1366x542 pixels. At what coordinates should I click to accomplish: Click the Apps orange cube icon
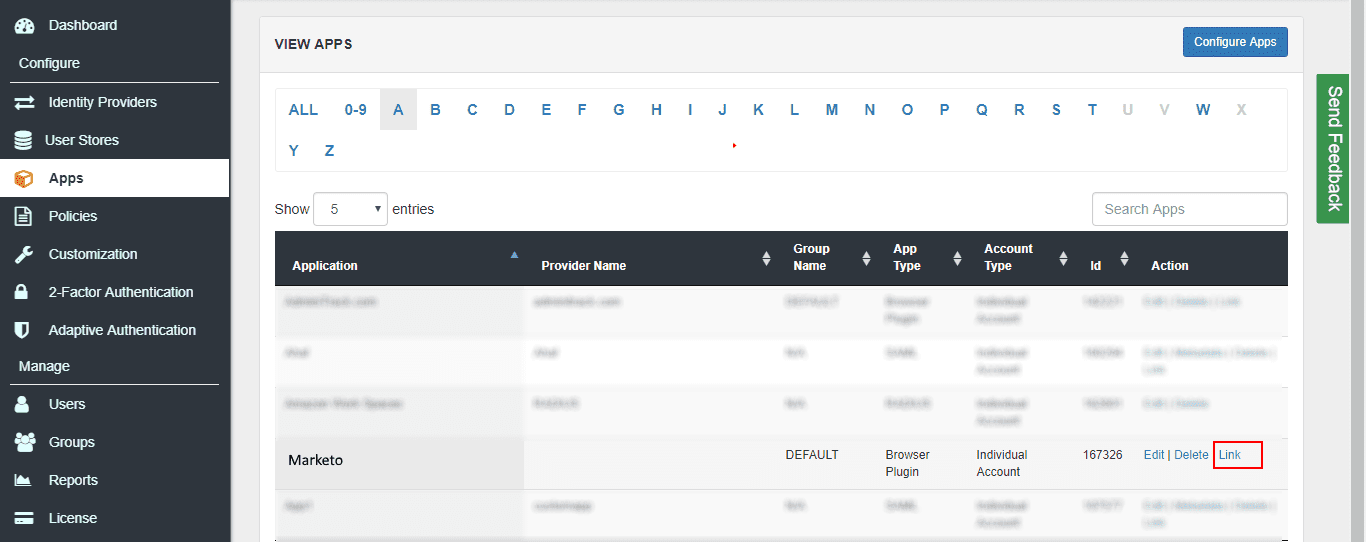23,179
